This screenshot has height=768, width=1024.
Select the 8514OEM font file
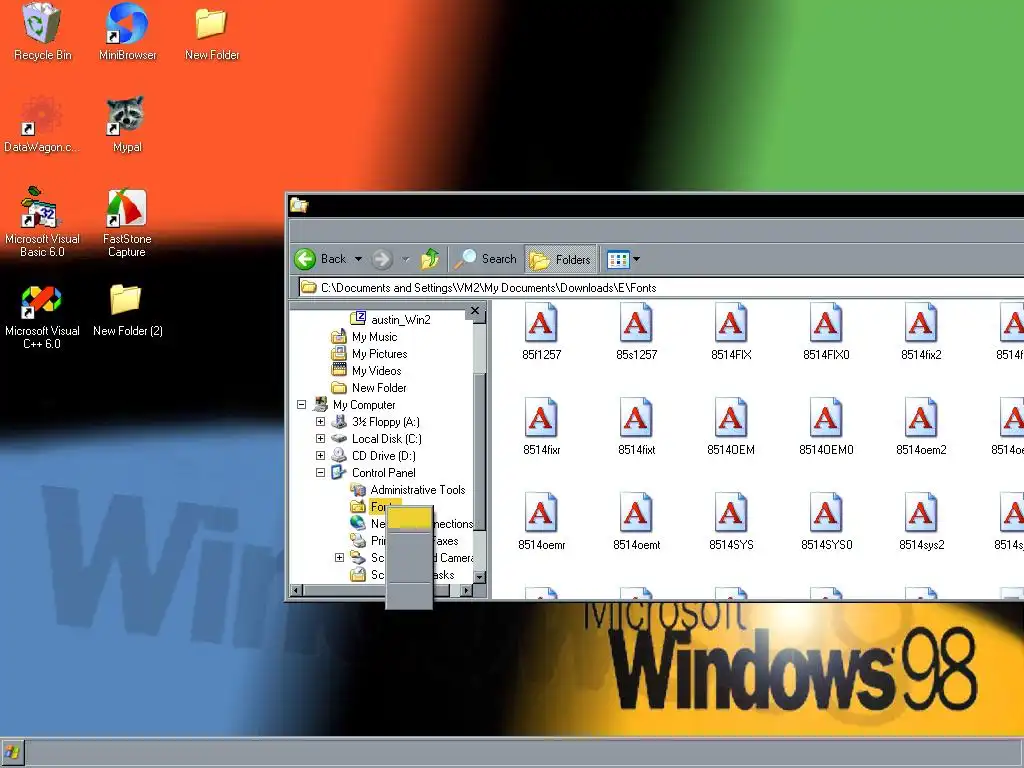pos(731,426)
